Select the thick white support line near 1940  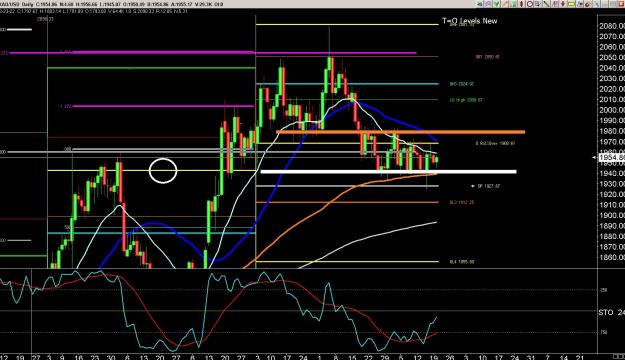tap(388, 172)
